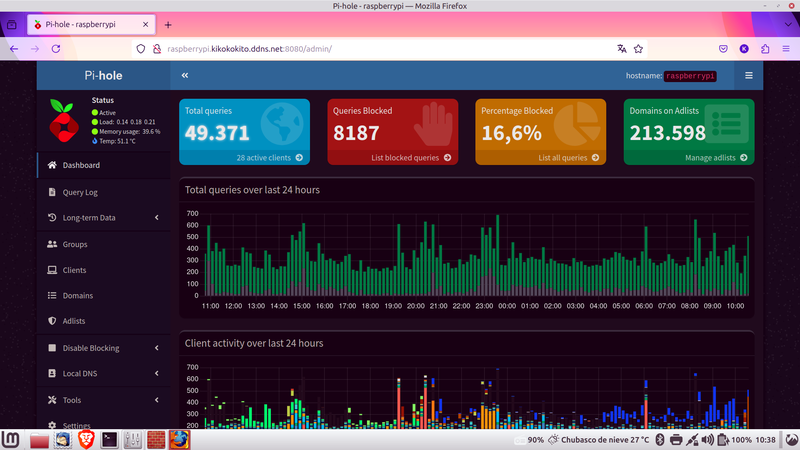Click the Domains on Adlists 213.598 value

pyautogui.click(x=667, y=133)
